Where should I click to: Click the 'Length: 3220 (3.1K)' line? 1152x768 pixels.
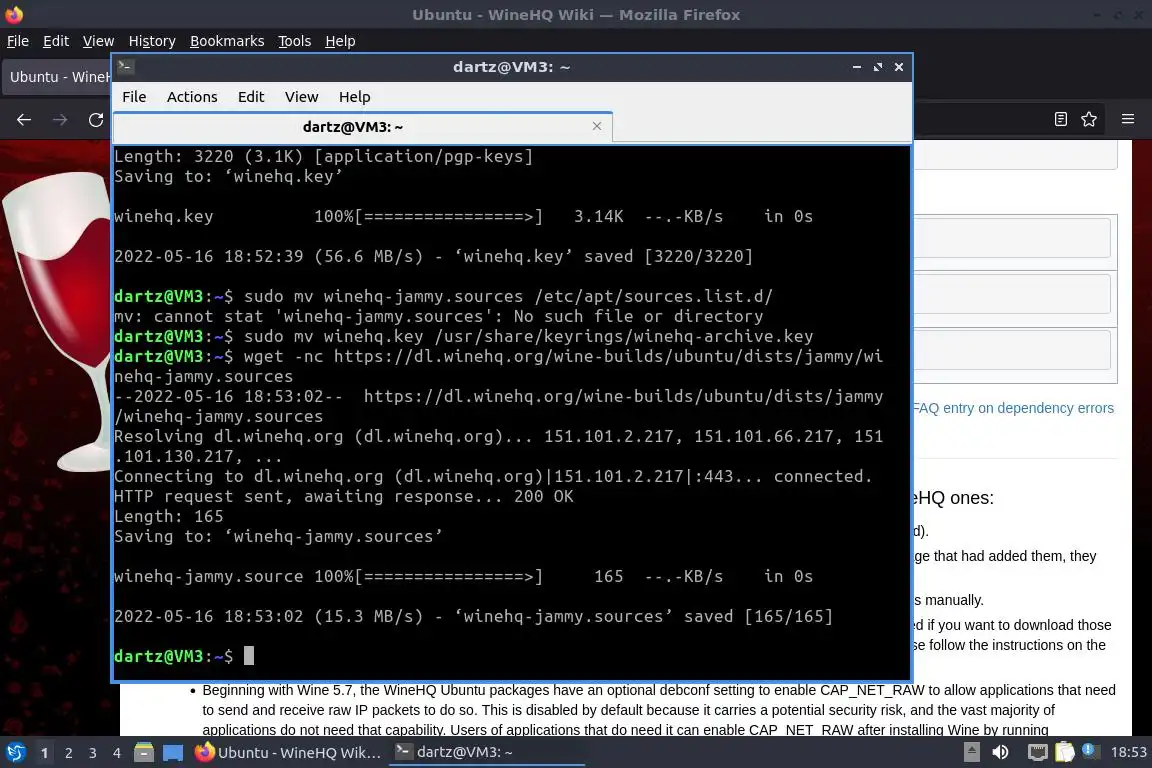pyautogui.click(x=323, y=156)
